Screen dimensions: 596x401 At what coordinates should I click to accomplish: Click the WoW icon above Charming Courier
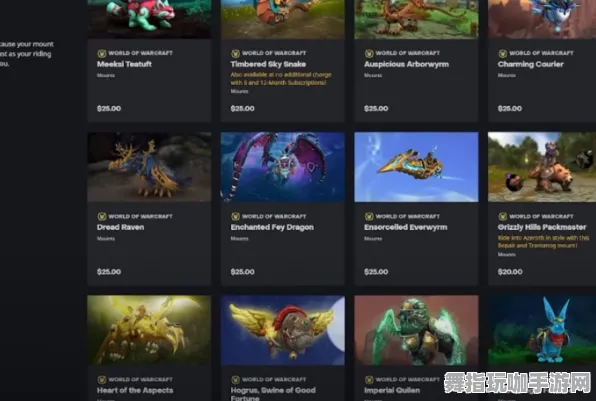[502, 53]
